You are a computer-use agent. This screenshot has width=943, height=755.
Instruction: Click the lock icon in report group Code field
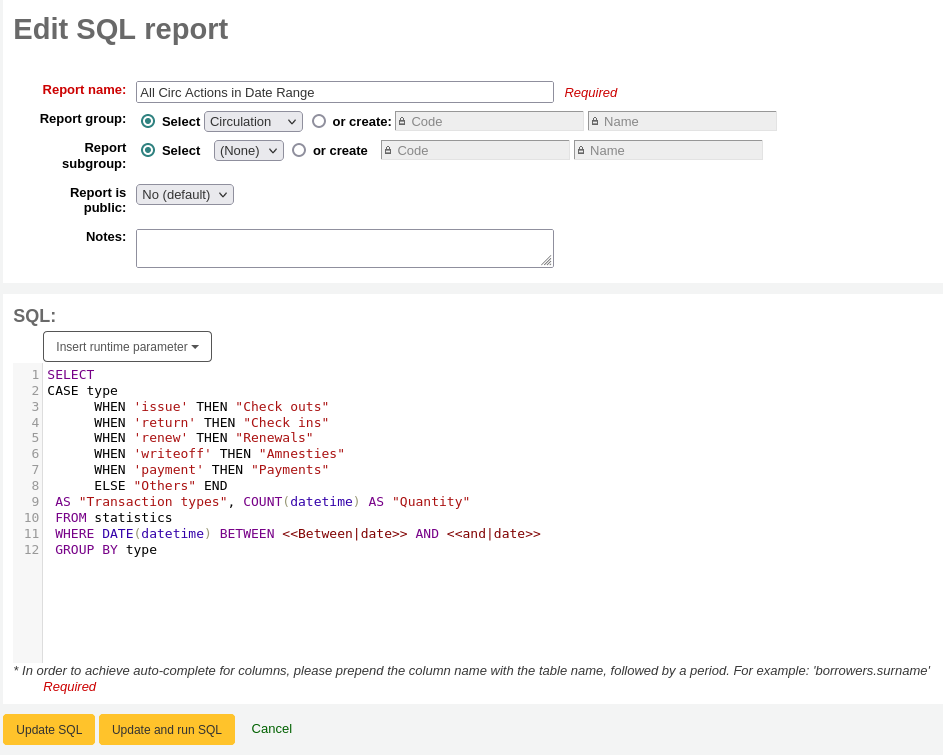[403, 121]
